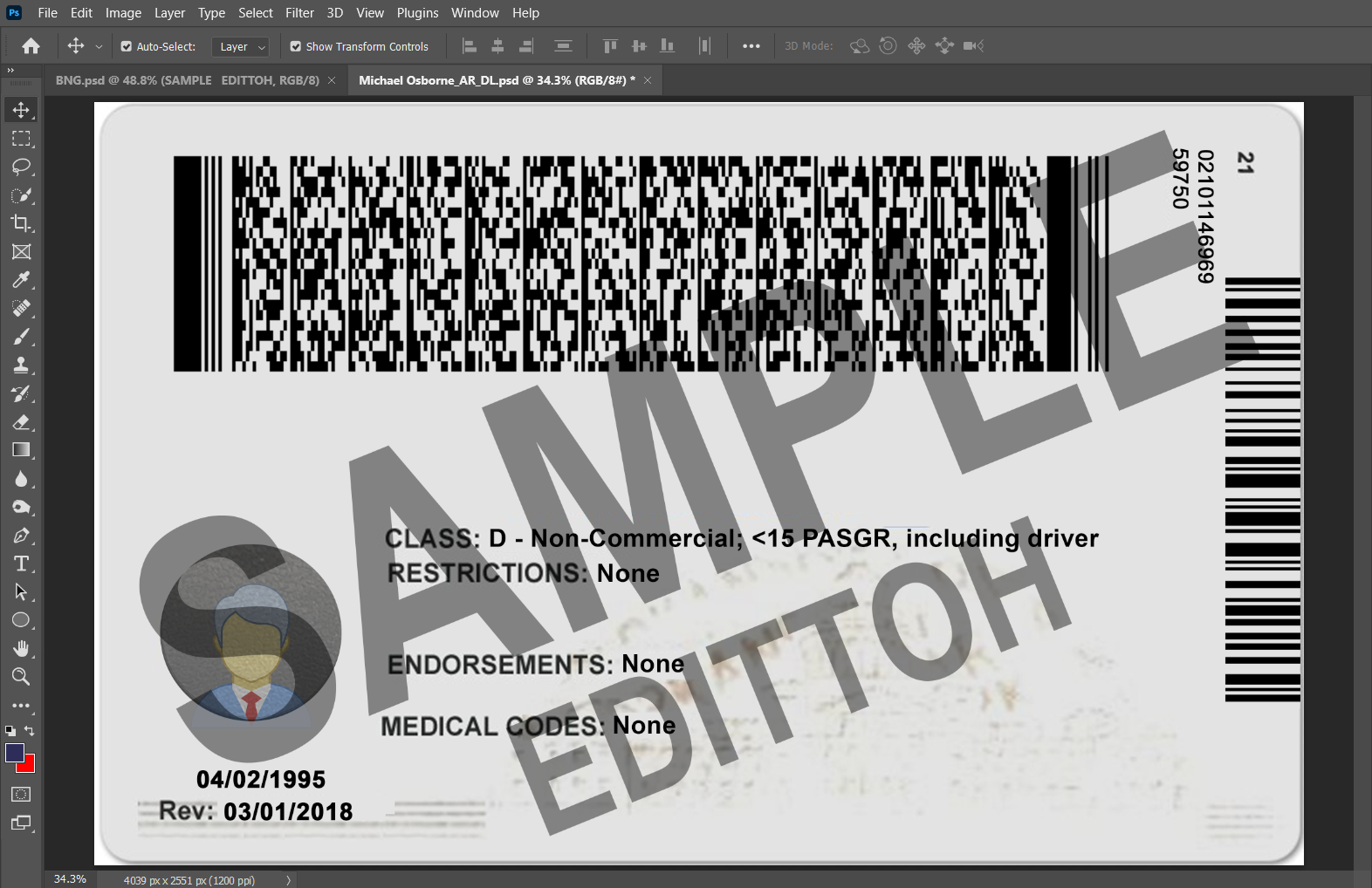1372x888 pixels.
Task: Select the Crop tool
Action: point(21,223)
